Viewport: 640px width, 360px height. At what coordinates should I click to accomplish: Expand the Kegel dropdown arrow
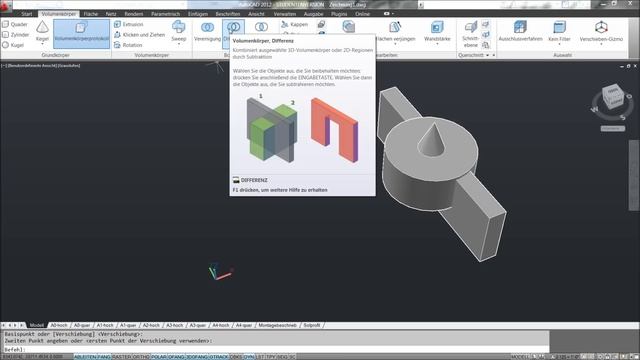click(x=42, y=44)
